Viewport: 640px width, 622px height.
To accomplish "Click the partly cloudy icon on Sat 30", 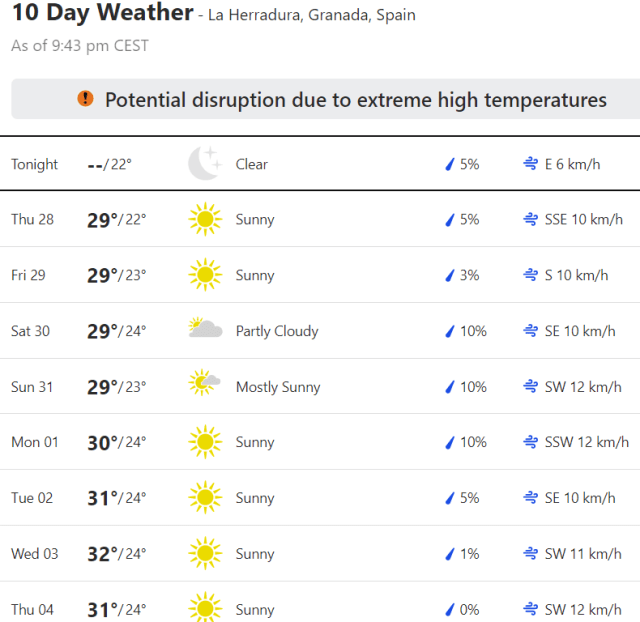I will click(x=205, y=330).
